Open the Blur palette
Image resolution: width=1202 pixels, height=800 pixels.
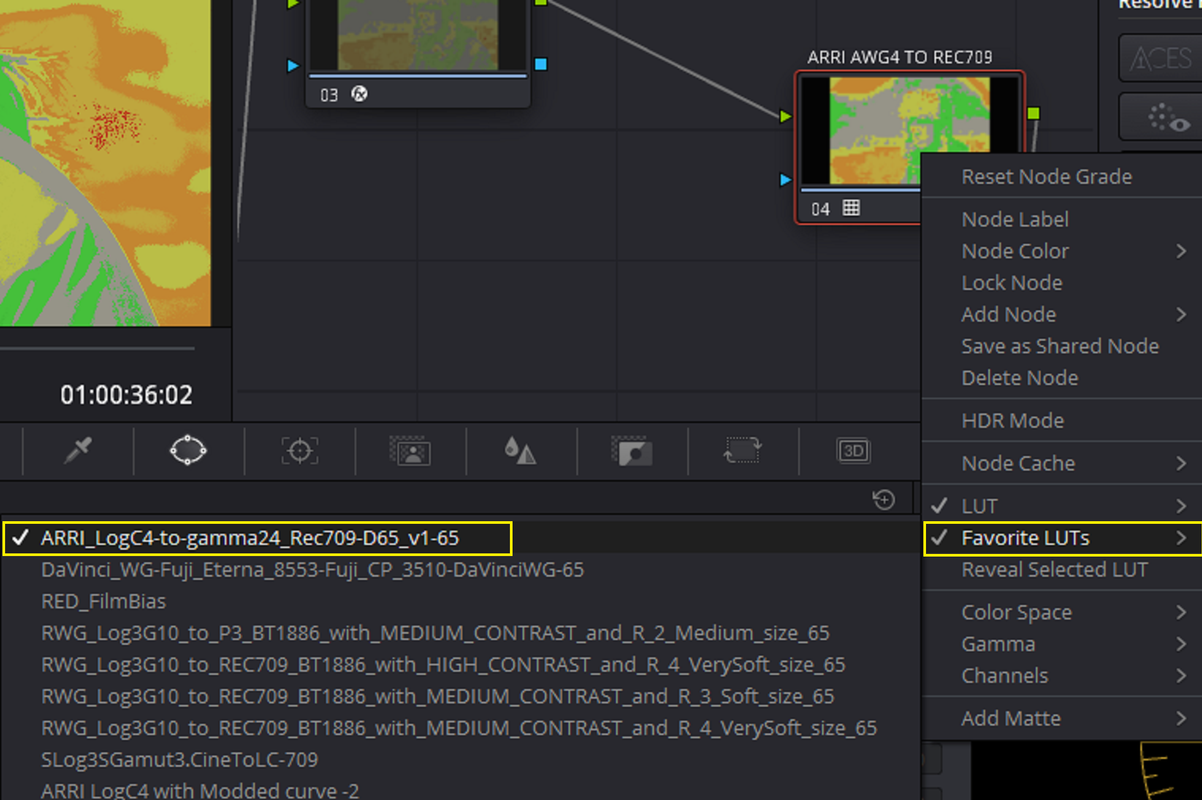(x=520, y=451)
